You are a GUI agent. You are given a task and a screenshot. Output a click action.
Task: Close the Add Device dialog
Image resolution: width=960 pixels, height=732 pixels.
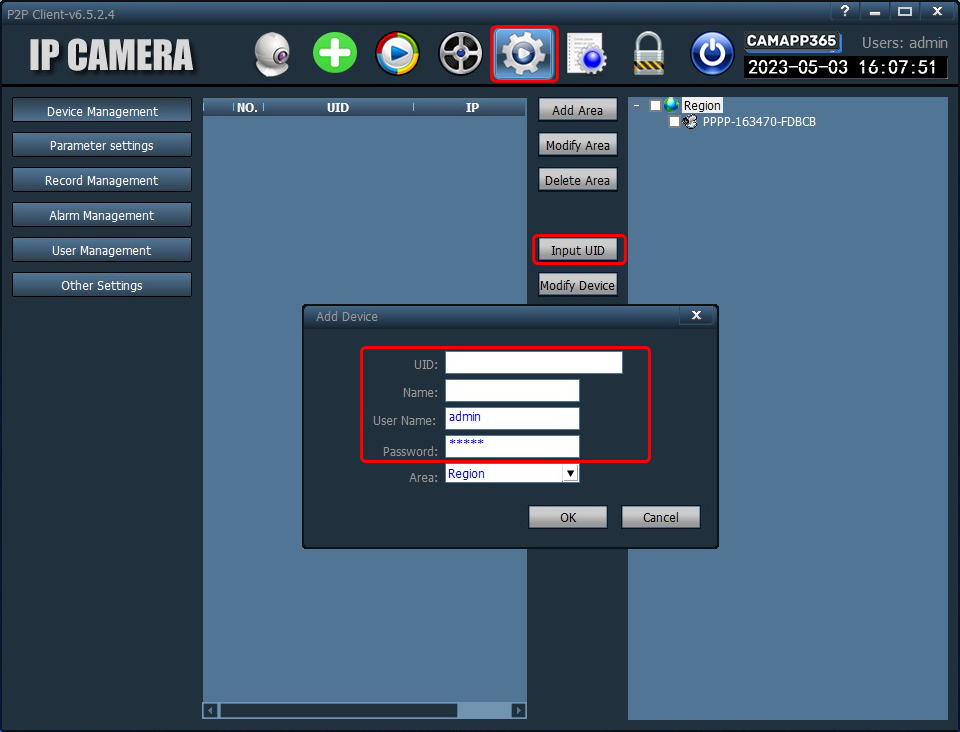click(697, 315)
